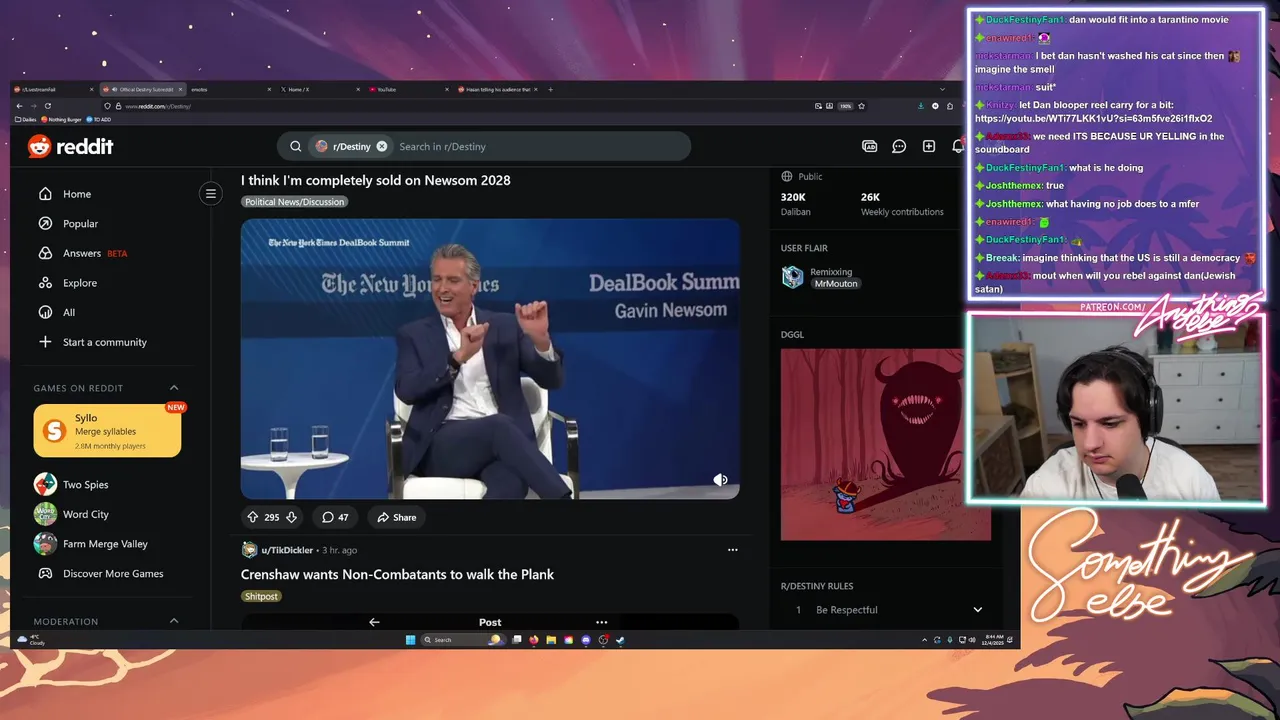This screenshot has width=1280, height=720.
Task: Open the Reddit chat icon
Action: click(899, 146)
